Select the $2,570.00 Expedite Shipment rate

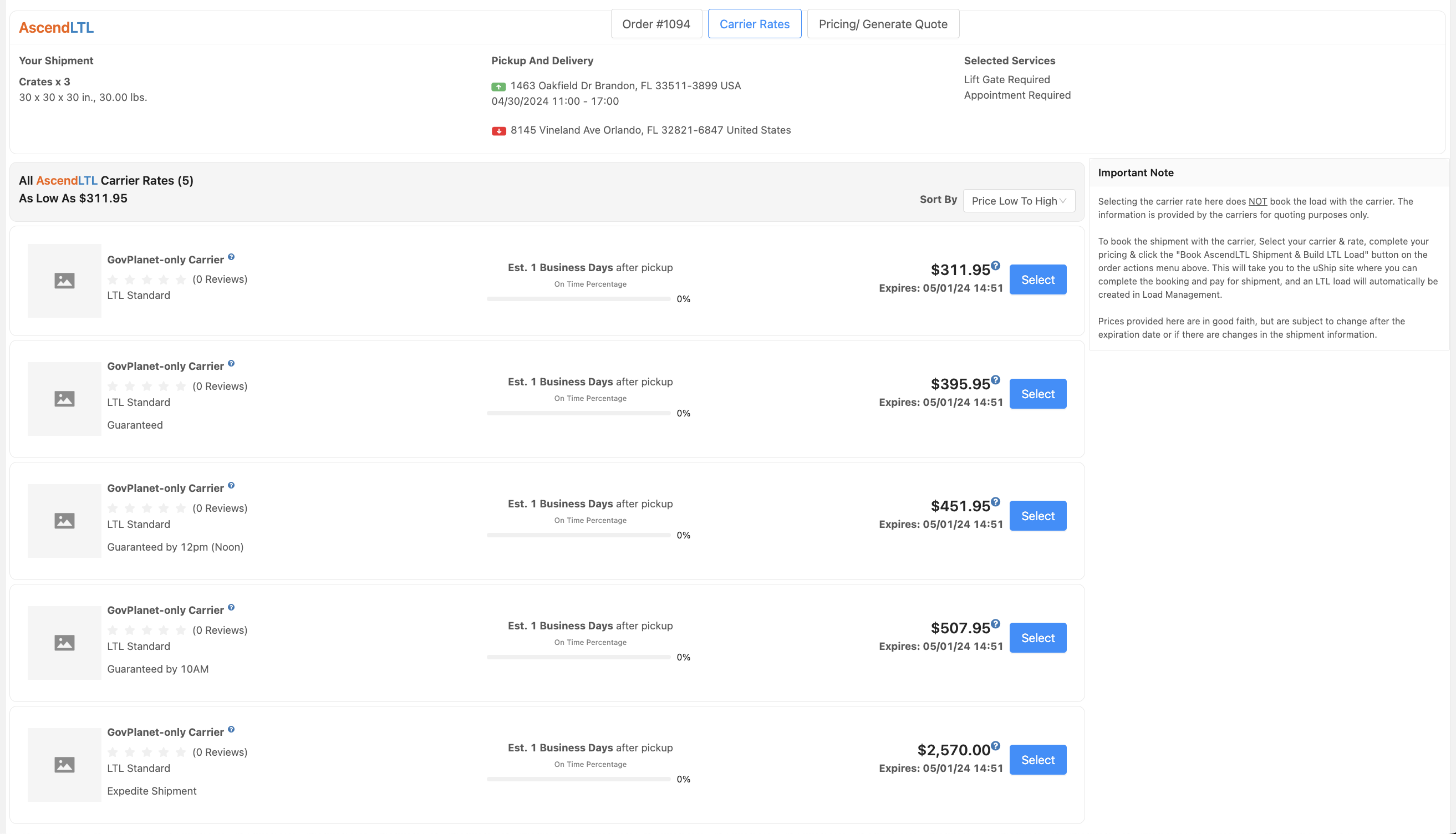(x=1037, y=760)
